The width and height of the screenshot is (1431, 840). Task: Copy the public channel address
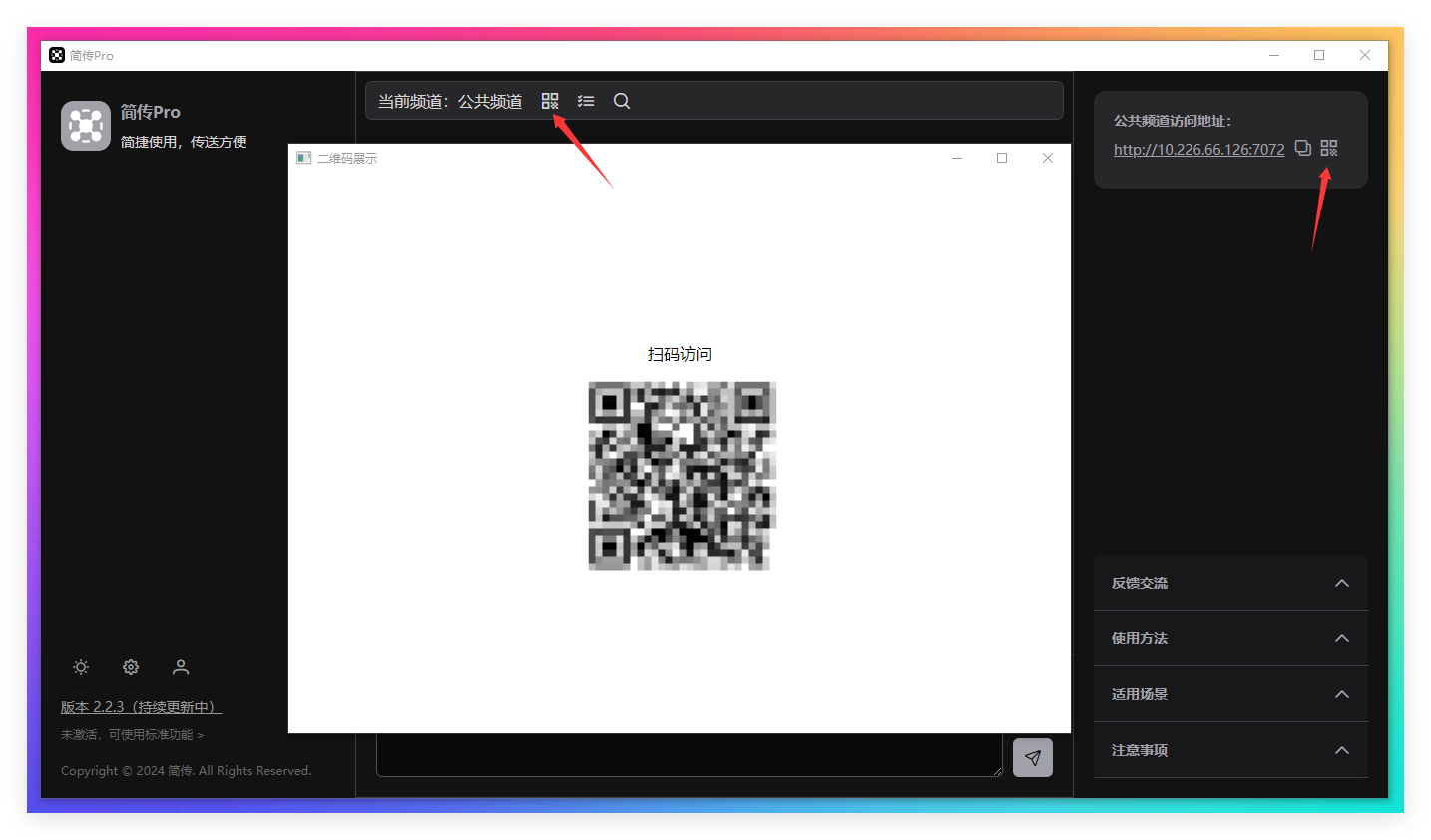1302,147
